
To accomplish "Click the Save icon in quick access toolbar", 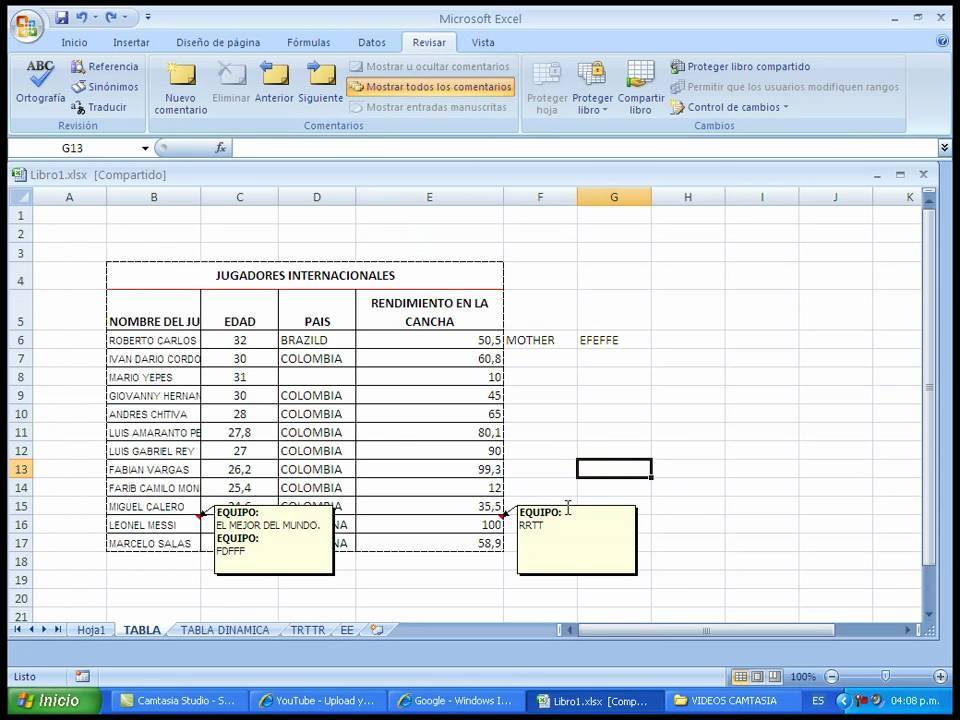I will [62, 18].
